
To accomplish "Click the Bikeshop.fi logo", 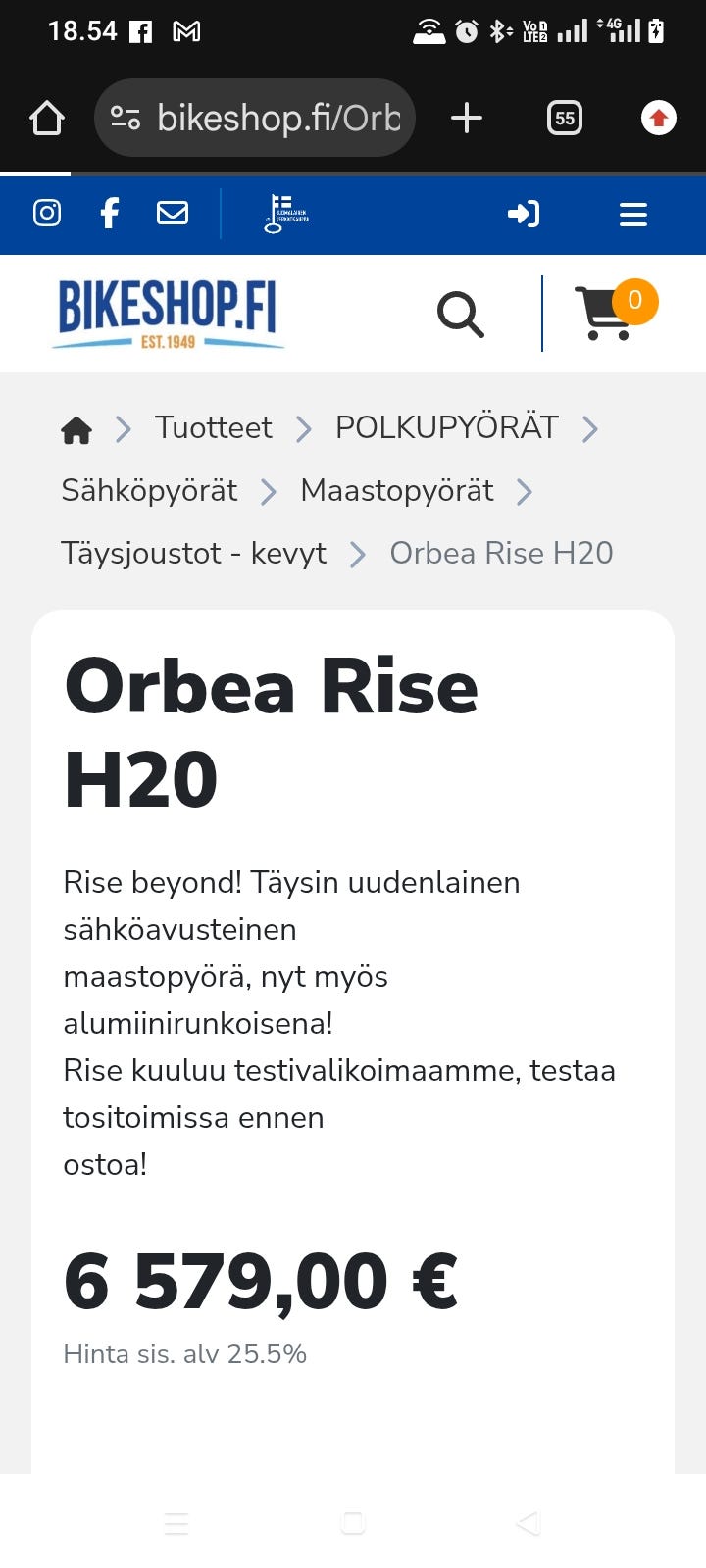I will [x=168, y=314].
